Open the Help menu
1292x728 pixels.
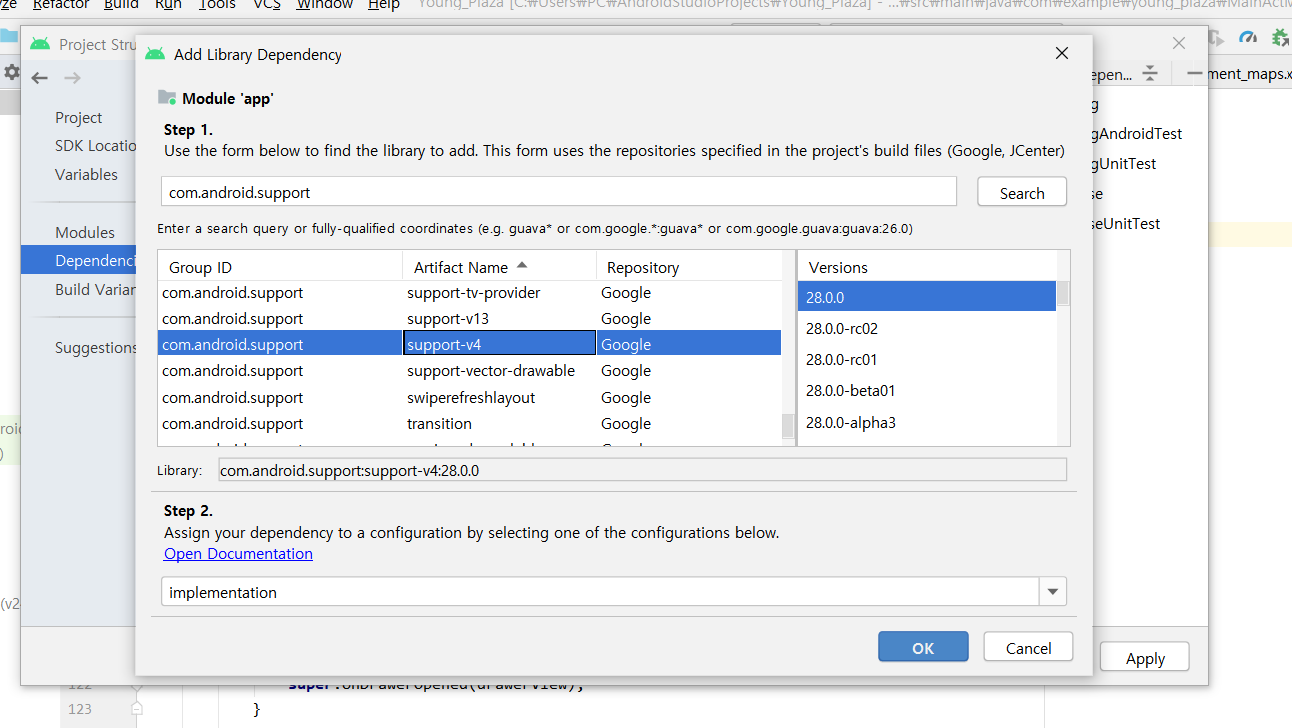click(384, 5)
